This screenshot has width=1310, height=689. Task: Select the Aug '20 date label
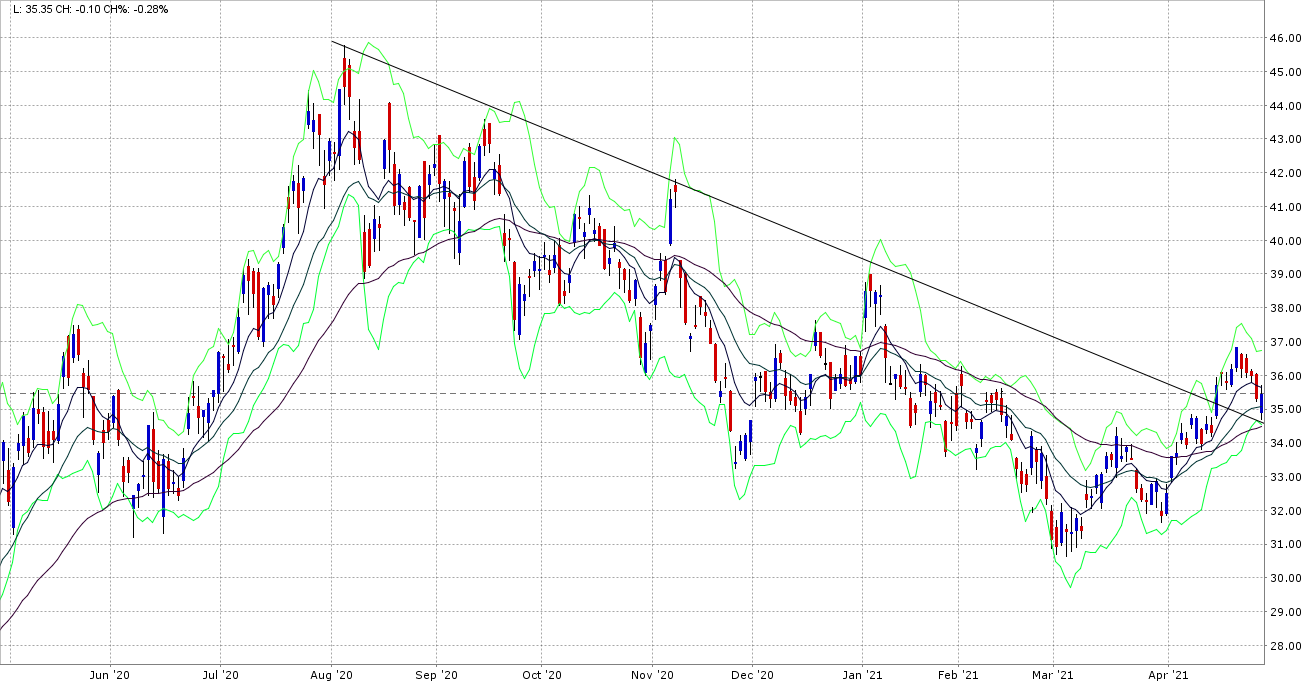point(332,676)
